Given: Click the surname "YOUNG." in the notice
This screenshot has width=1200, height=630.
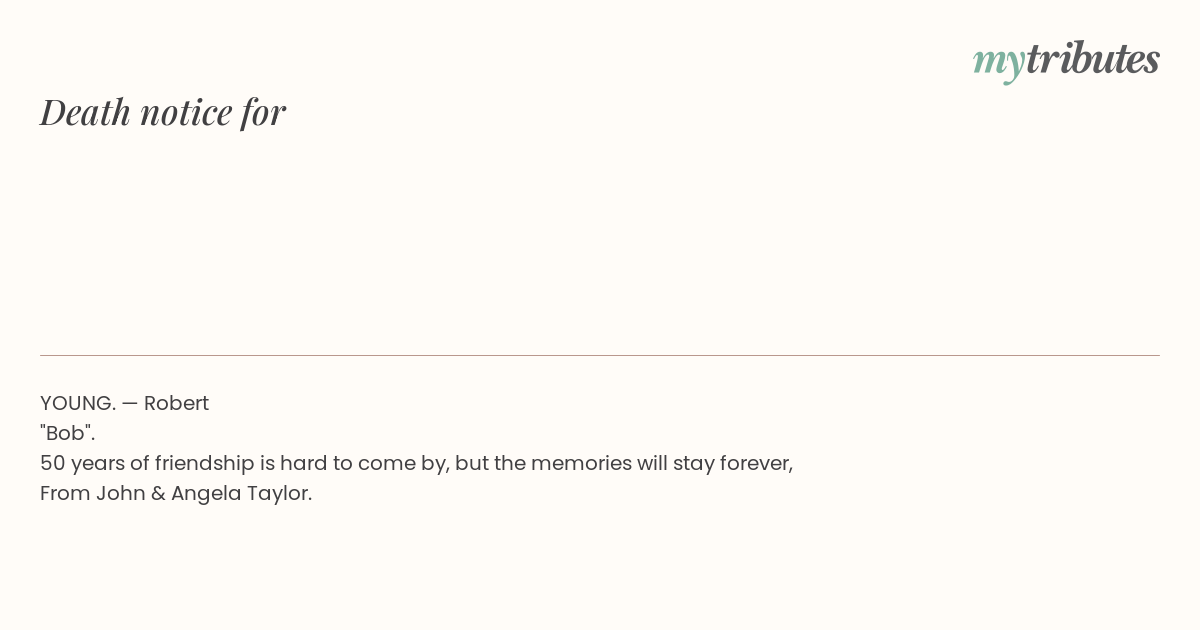Looking at the screenshot, I should coord(78,403).
